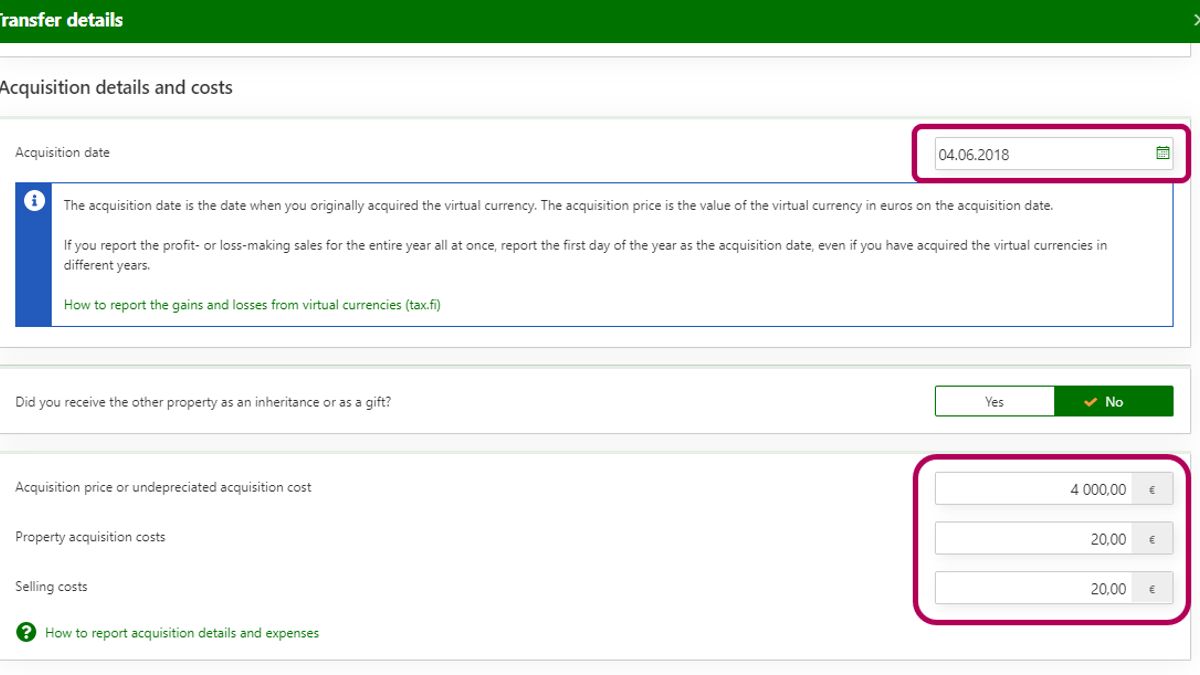Select No for inheritance or gift
Viewport: 1200px width, 675px height.
[1113, 402]
